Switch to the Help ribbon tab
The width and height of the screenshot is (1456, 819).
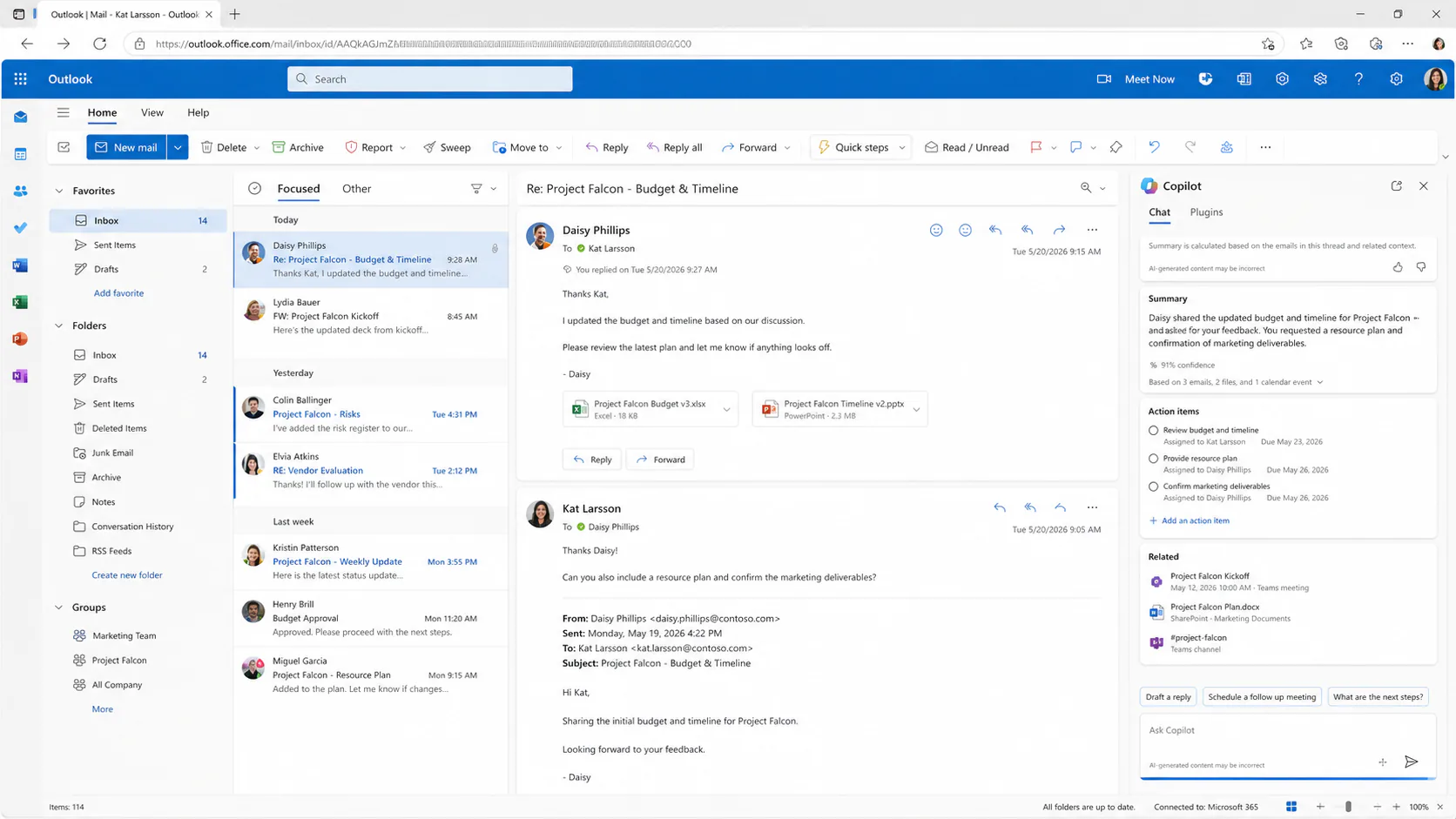coord(198,112)
